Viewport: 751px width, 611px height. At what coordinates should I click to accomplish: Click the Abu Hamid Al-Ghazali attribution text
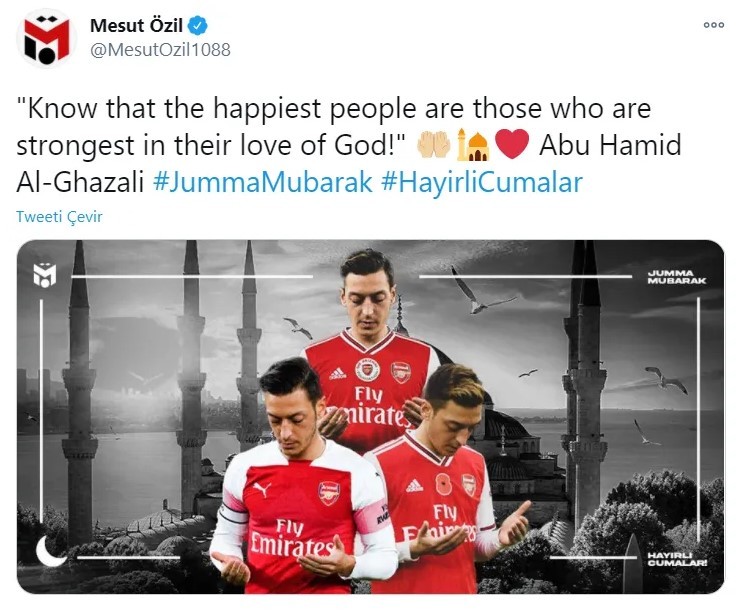[349, 163]
